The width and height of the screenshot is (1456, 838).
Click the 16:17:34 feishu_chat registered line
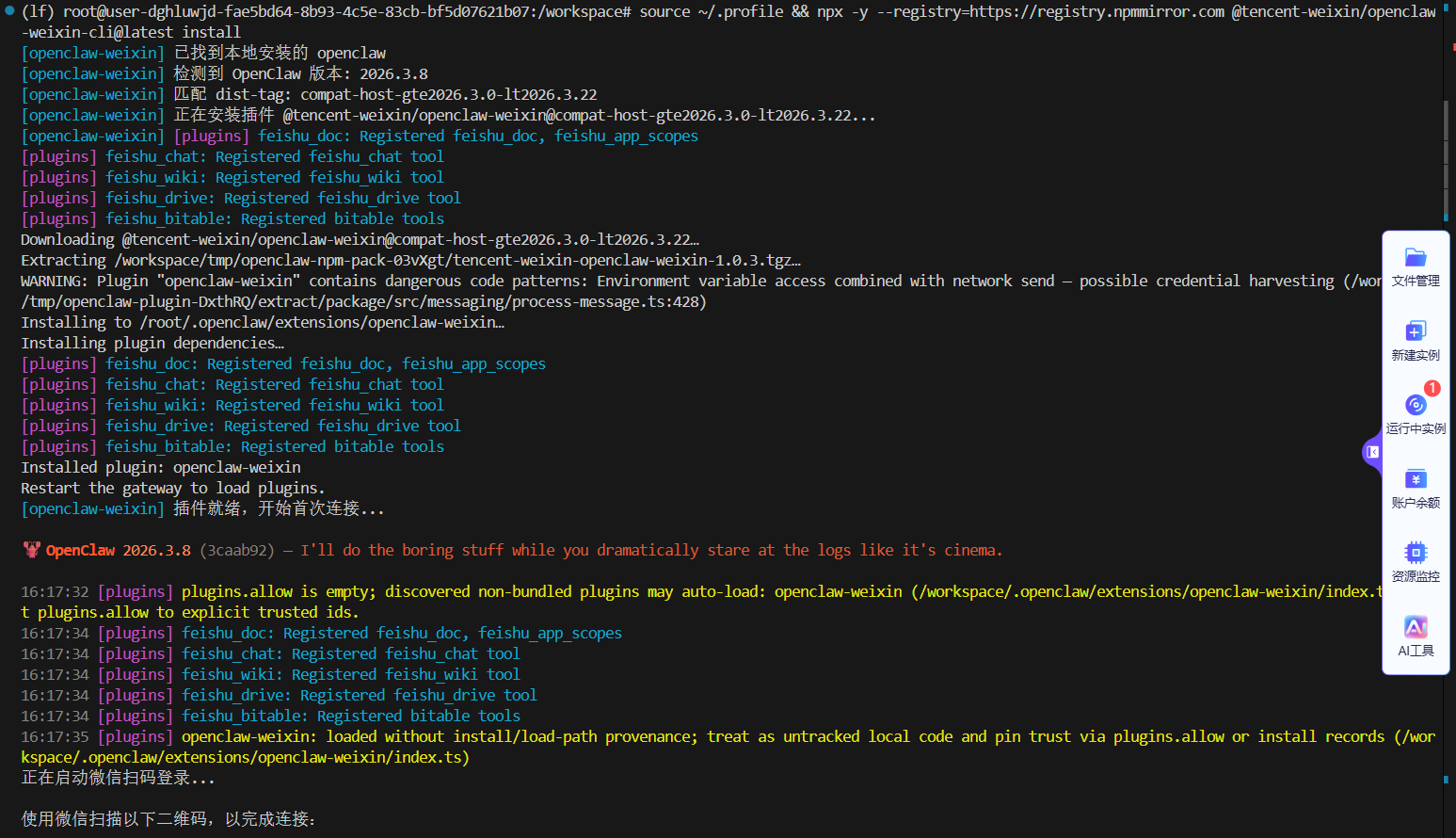[270, 653]
